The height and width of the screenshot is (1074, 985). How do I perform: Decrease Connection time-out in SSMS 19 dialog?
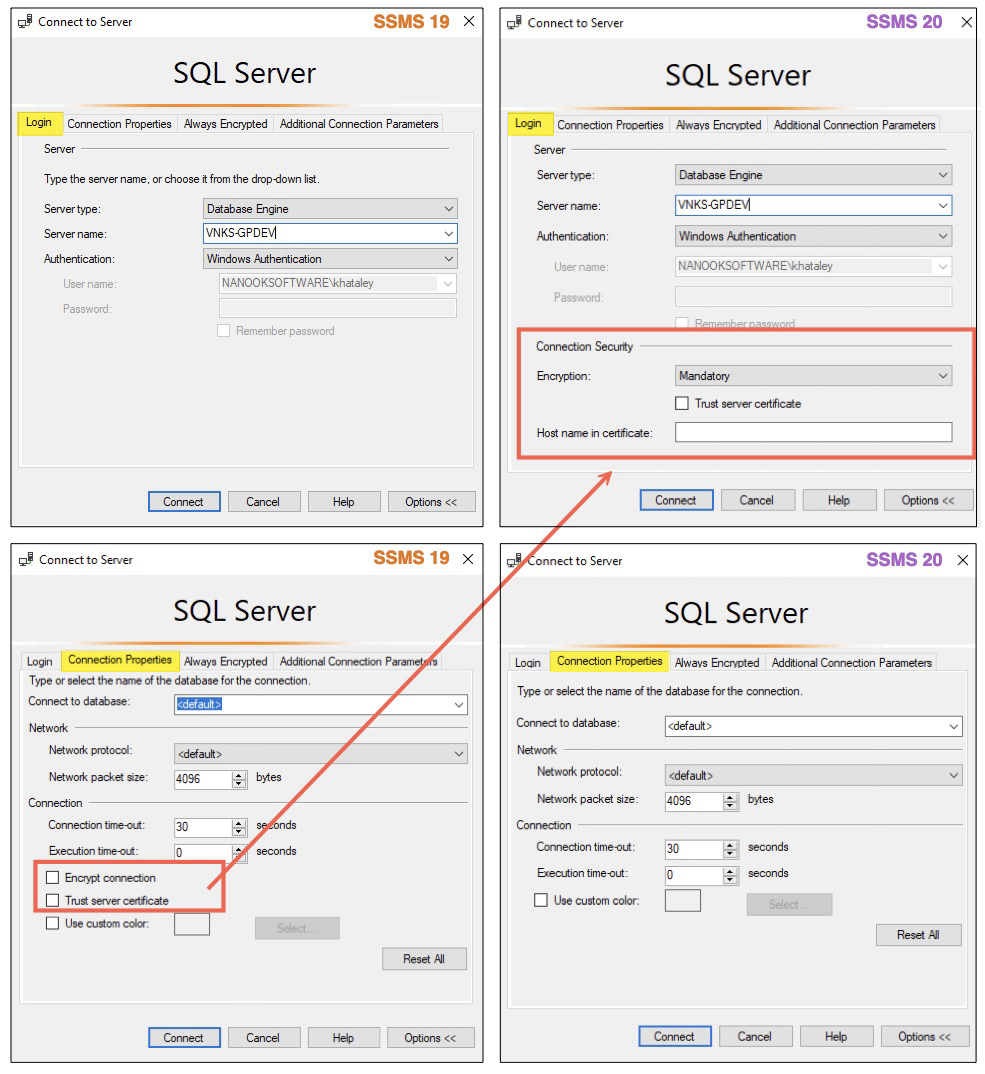pos(238,832)
